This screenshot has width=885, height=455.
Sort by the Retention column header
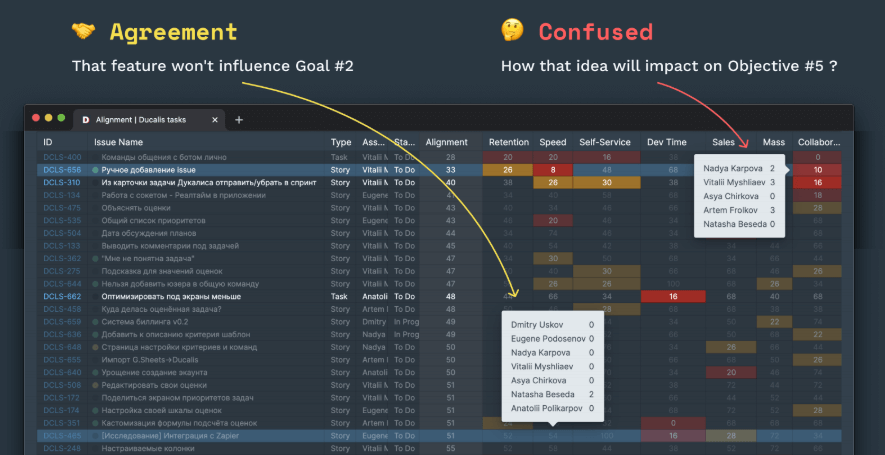click(x=508, y=143)
